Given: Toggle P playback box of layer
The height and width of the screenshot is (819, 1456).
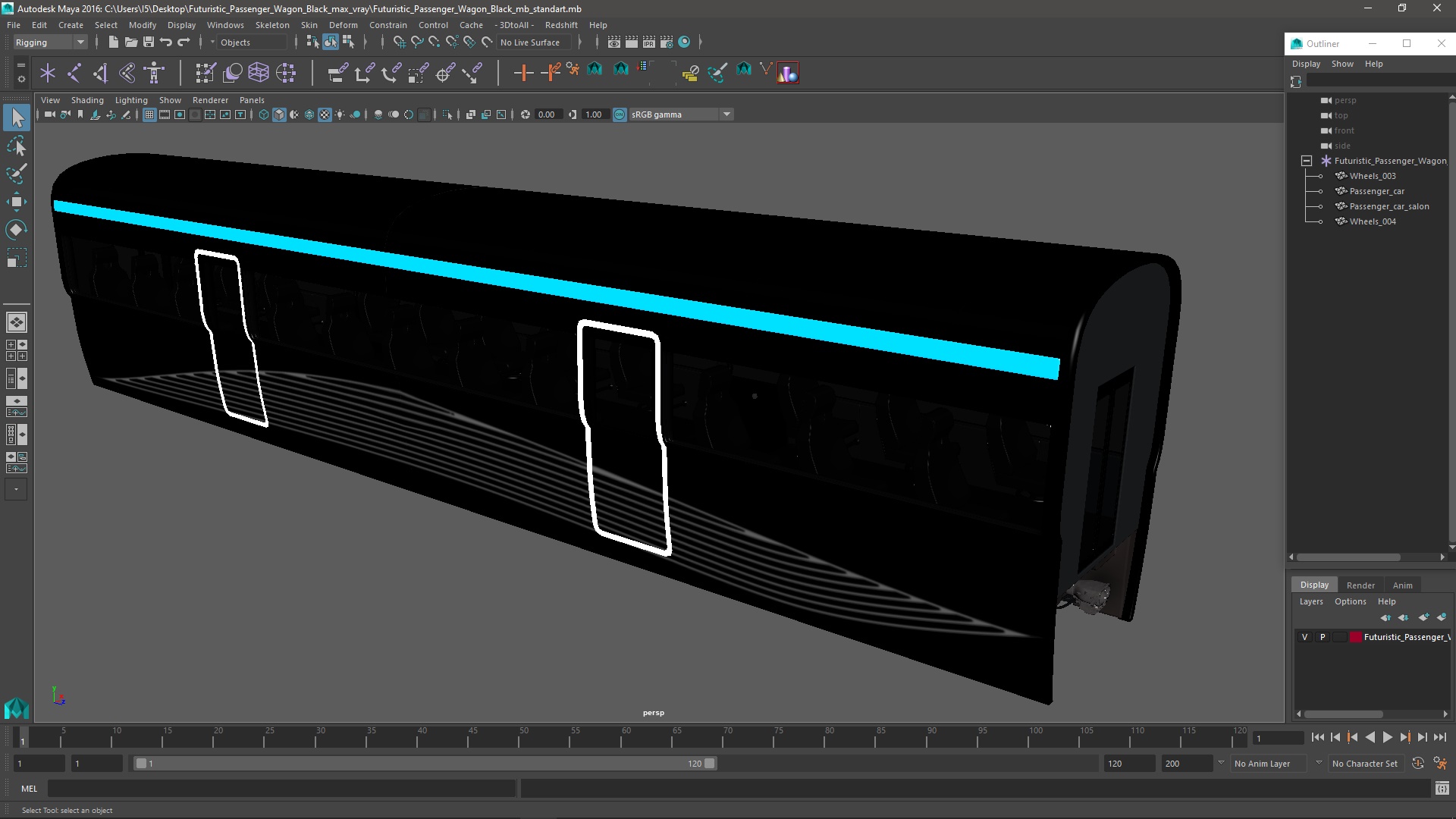Looking at the screenshot, I should [x=1323, y=637].
